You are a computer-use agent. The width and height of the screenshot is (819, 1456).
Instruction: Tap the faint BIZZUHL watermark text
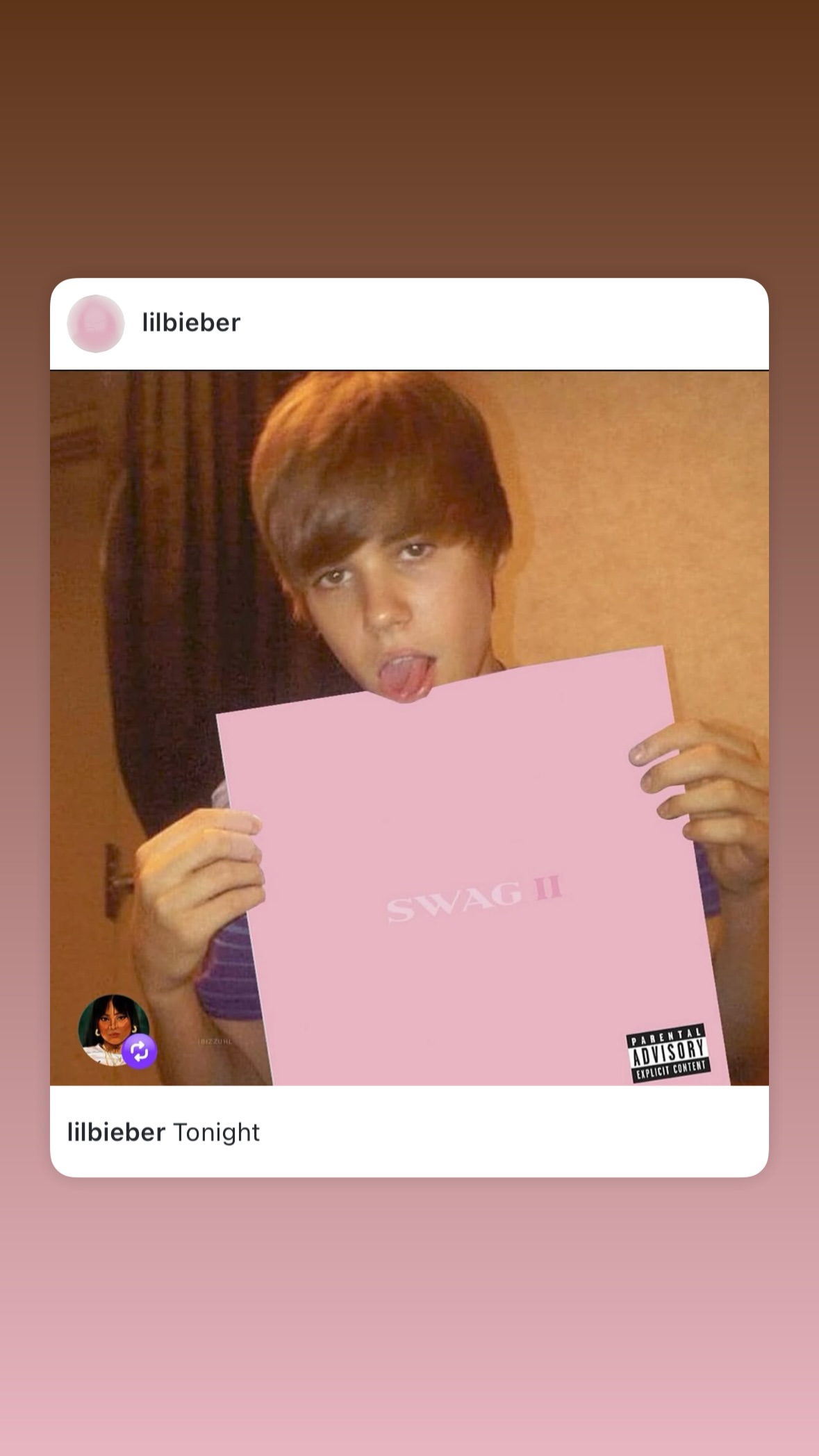(x=216, y=1041)
